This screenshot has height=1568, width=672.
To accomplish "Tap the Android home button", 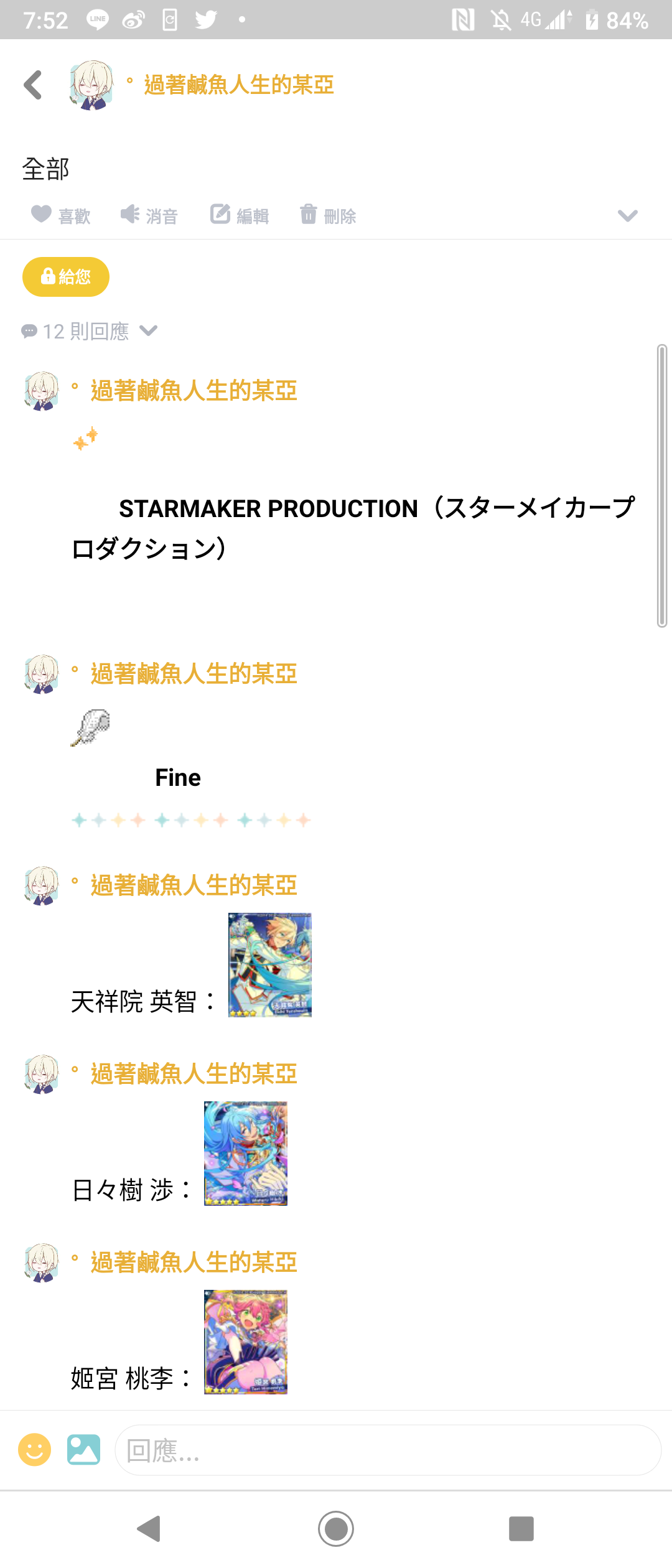I will pos(336,1529).
